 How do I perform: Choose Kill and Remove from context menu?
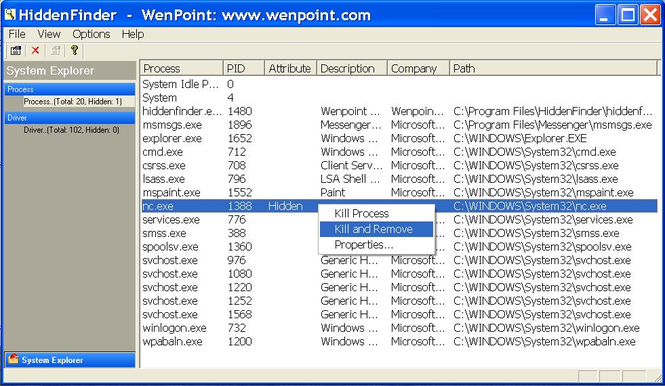coord(376,229)
